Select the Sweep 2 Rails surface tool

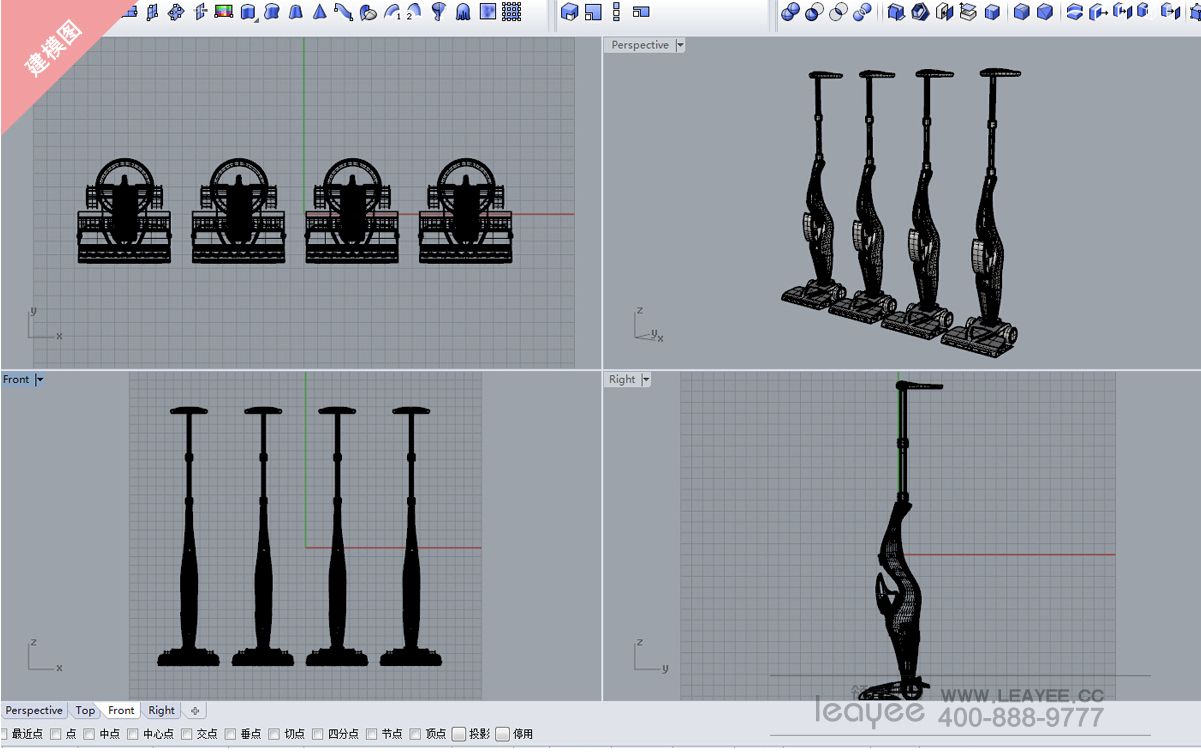click(414, 12)
